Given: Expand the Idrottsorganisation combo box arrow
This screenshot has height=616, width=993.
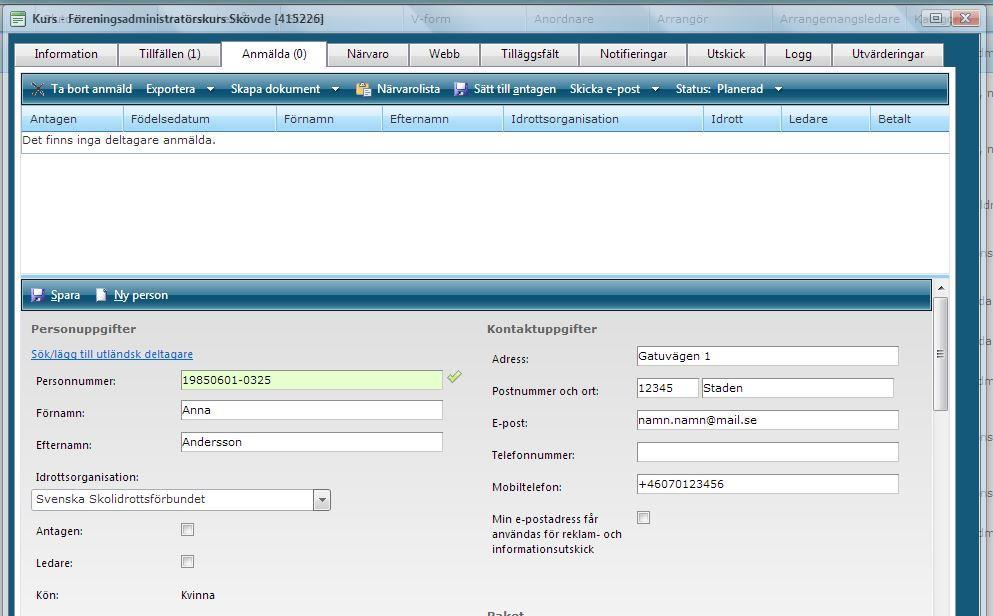Looking at the screenshot, I should coord(322,500).
